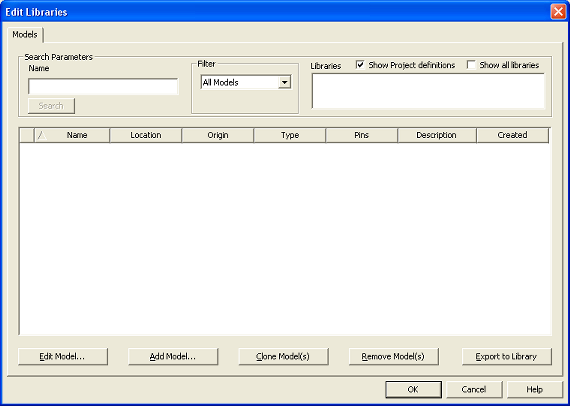Click the Edit Model button

(63, 357)
